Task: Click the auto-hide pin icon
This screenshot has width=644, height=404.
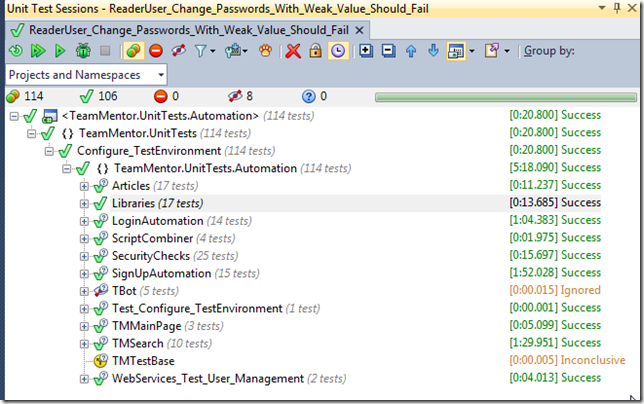Action: [617, 8]
